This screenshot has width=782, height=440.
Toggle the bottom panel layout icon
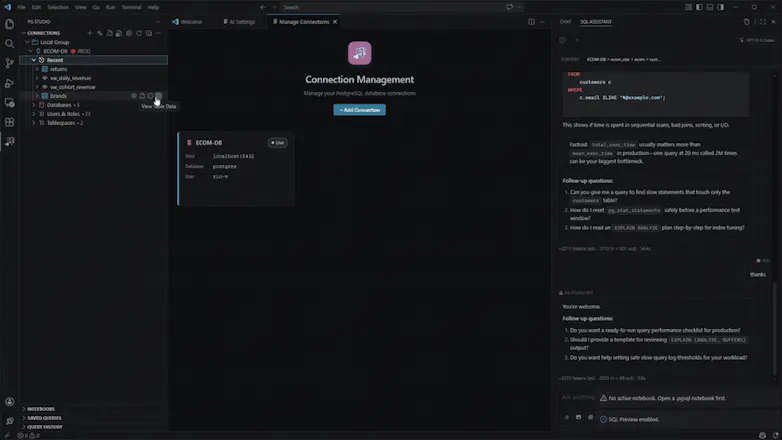point(710,7)
